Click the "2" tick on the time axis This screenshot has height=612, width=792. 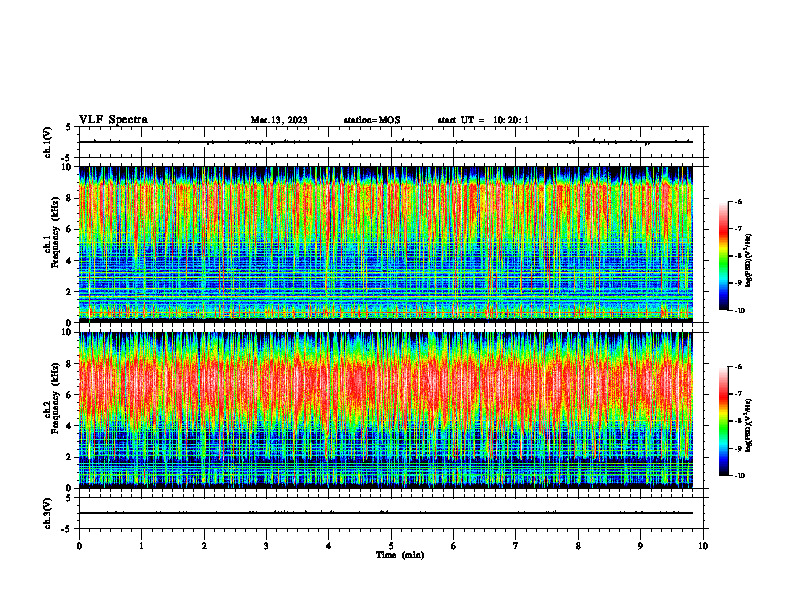pos(204,546)
